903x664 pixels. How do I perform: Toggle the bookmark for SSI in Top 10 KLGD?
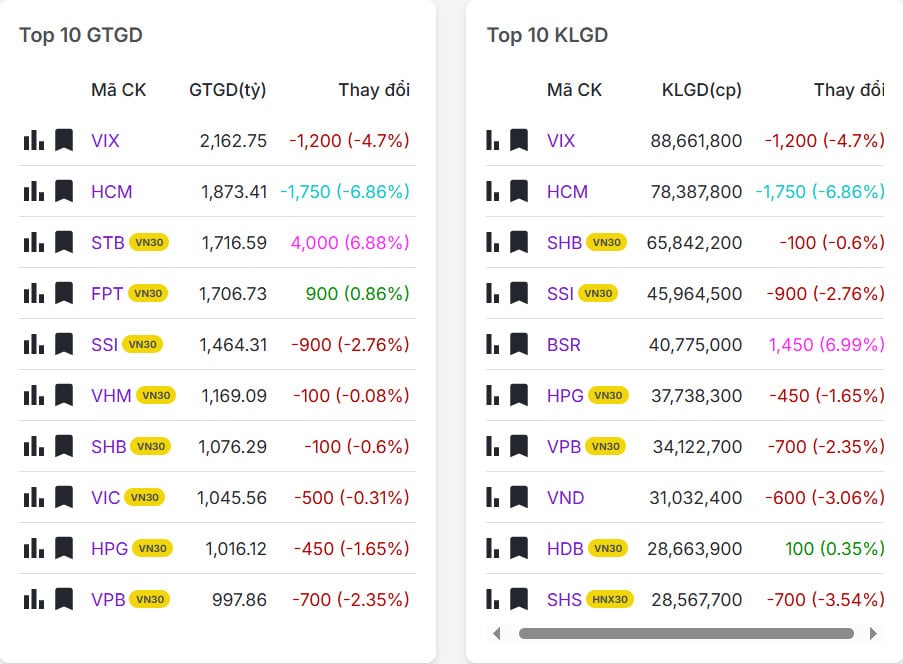point(518,293)
